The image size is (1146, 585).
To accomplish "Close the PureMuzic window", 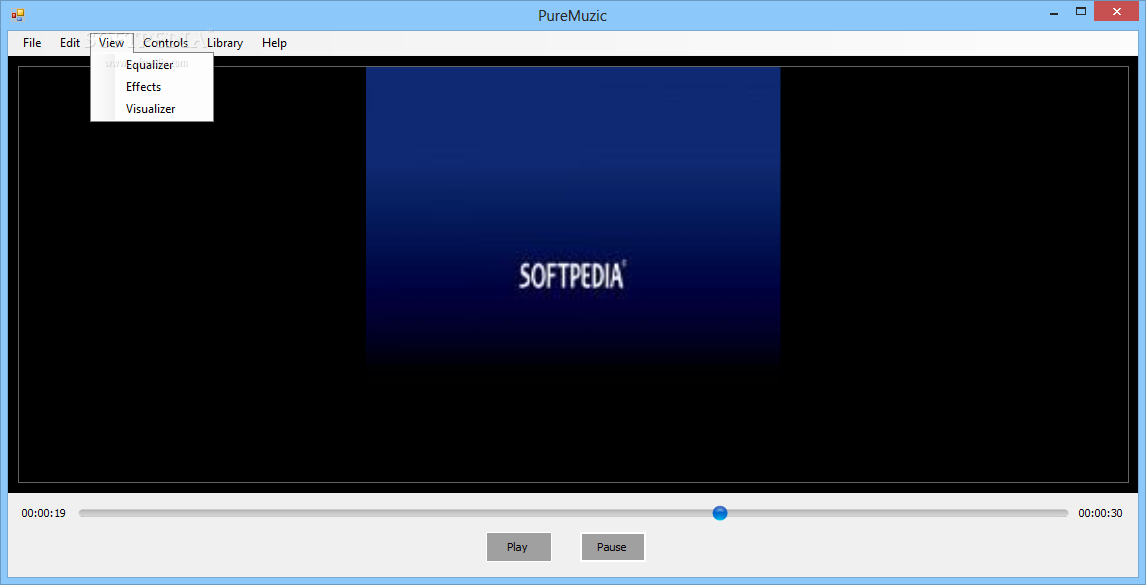I will [x=1117, y=12].
